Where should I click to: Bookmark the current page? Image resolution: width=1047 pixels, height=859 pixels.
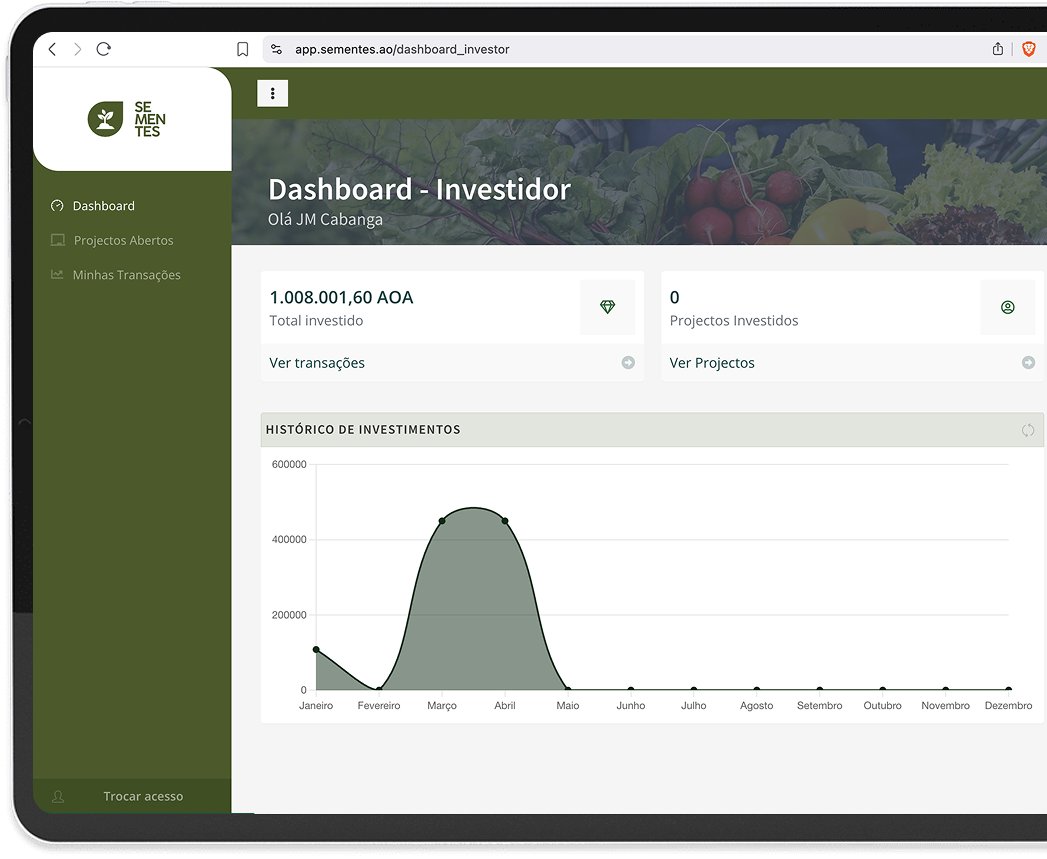coord(242,49)
